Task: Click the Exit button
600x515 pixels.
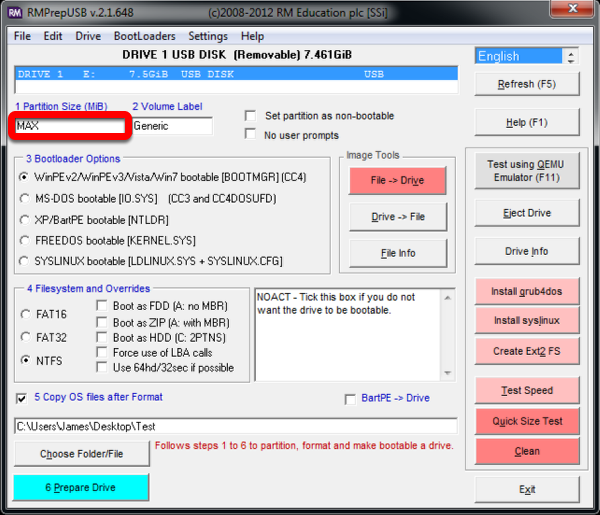Action: [x=527, y=489]
